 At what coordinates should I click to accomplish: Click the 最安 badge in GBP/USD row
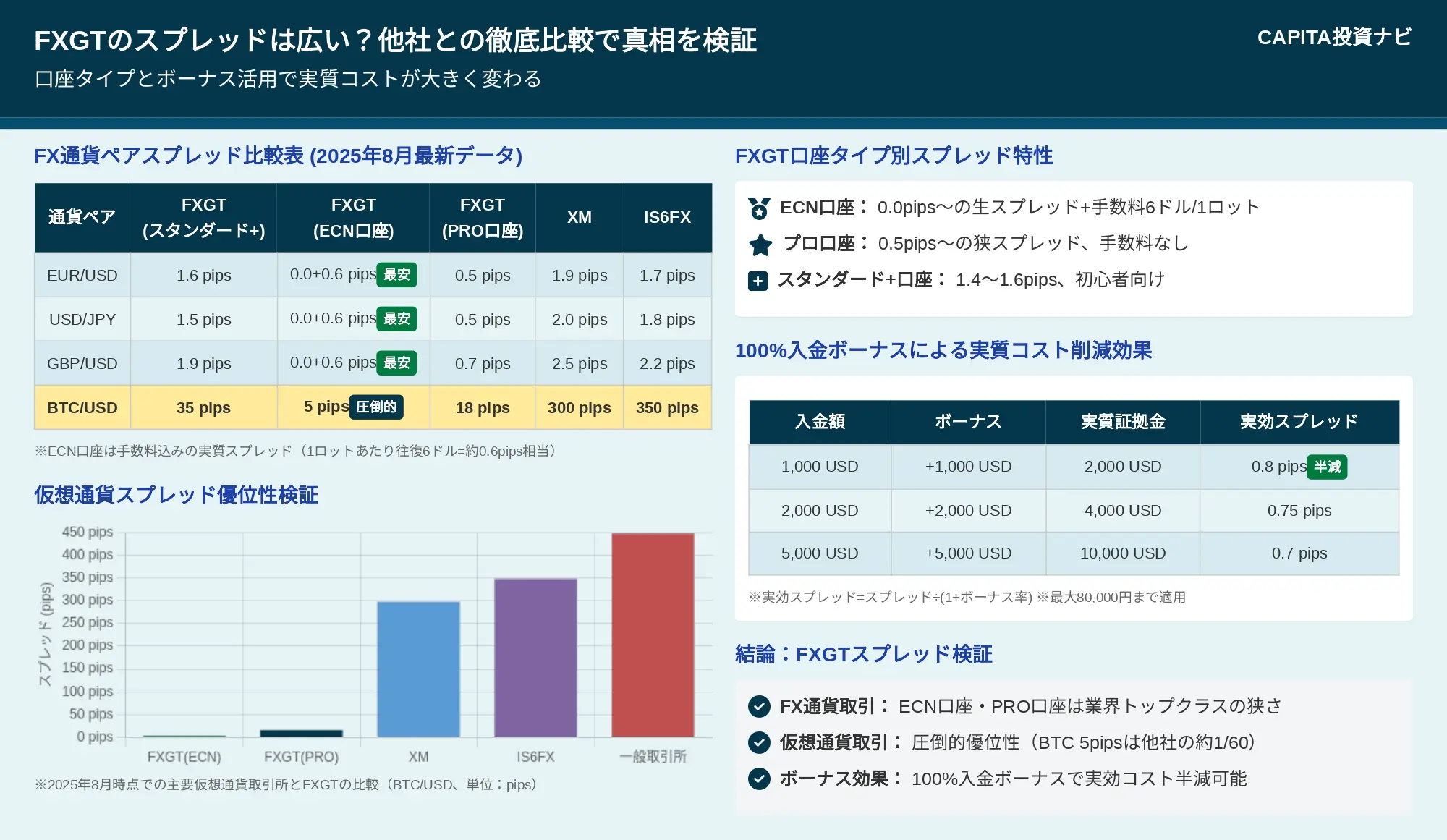[x=396, y=363]
